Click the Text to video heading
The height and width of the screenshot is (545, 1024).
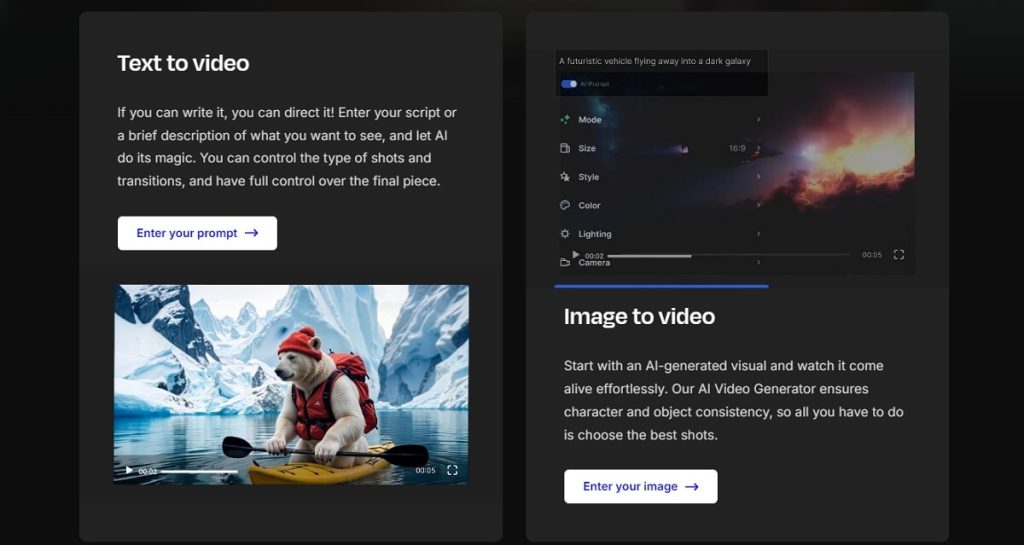click(183, 63)
